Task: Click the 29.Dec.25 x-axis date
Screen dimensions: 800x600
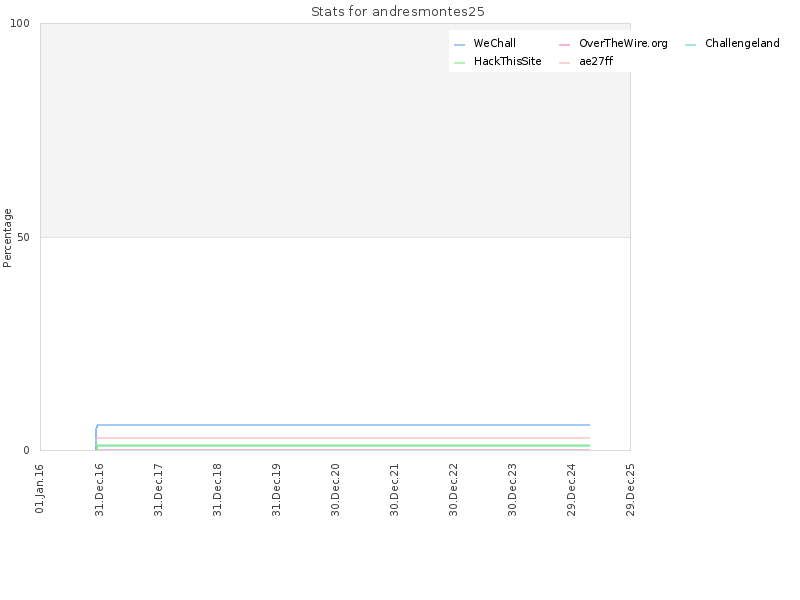Action: (630, 490)
